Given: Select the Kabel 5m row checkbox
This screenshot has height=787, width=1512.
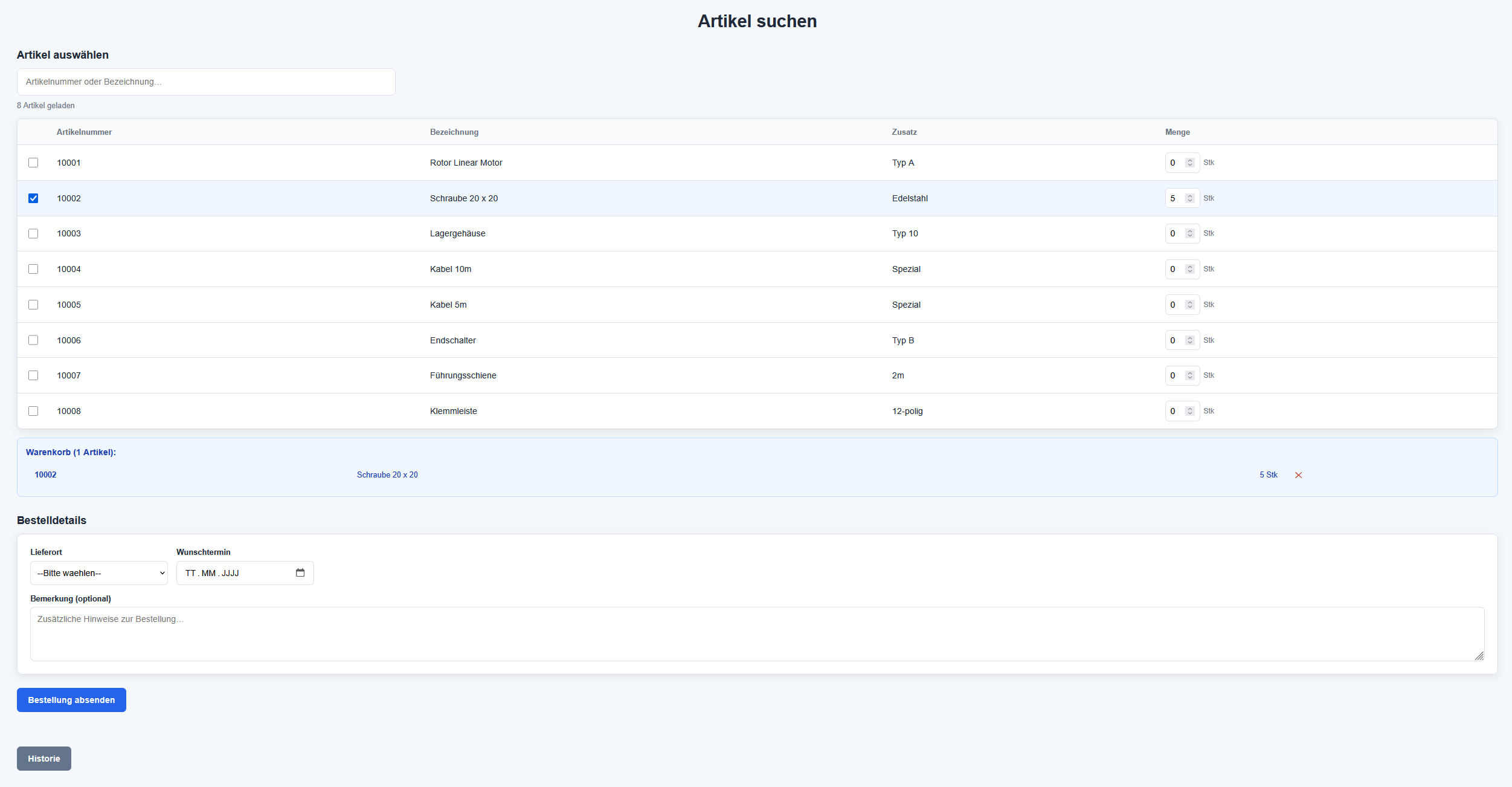Looking at the screenshot, I should click(33, 305).
